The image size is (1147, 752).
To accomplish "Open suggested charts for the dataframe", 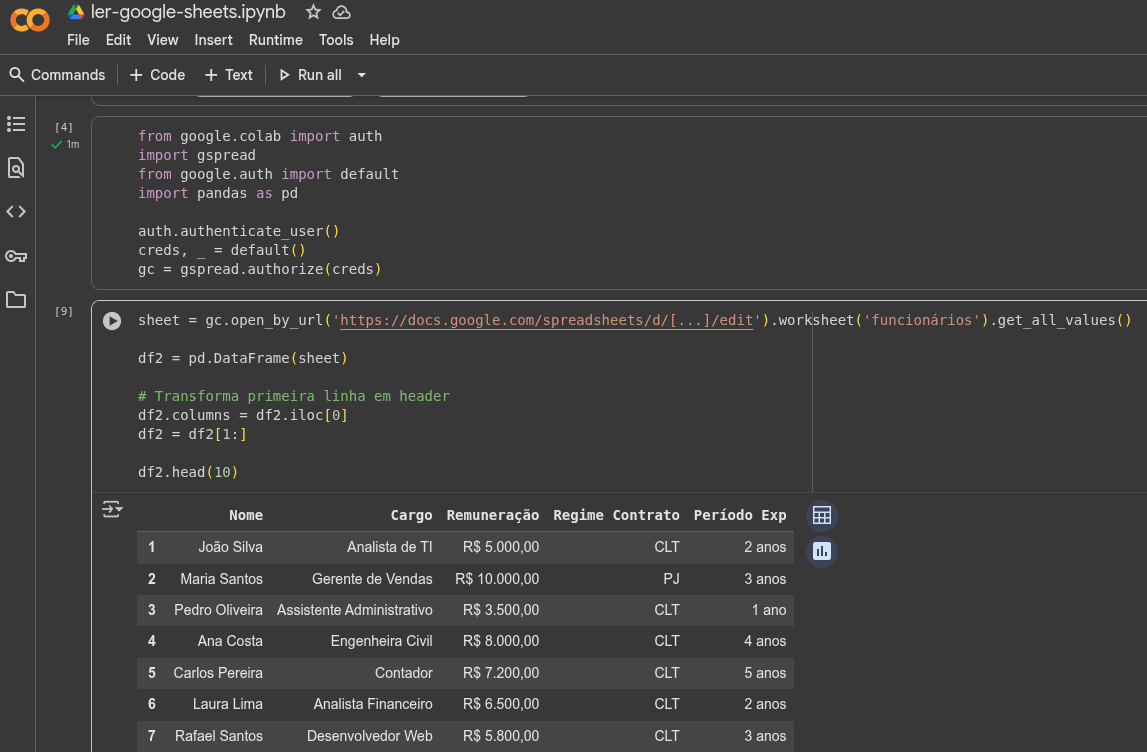I will (821, 551).
